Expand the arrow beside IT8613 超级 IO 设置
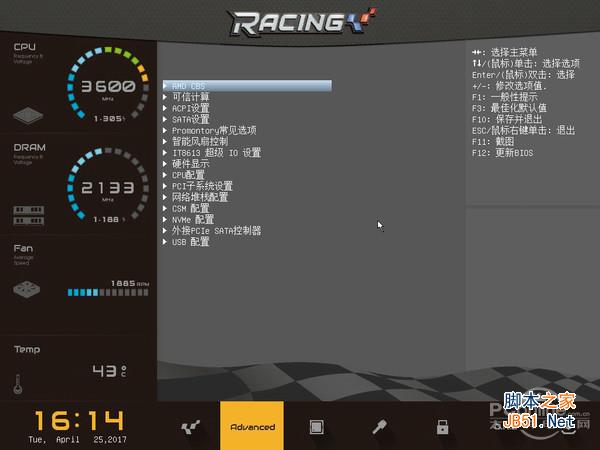Screen dimensions: 600x450 click(x=165, y=152)
